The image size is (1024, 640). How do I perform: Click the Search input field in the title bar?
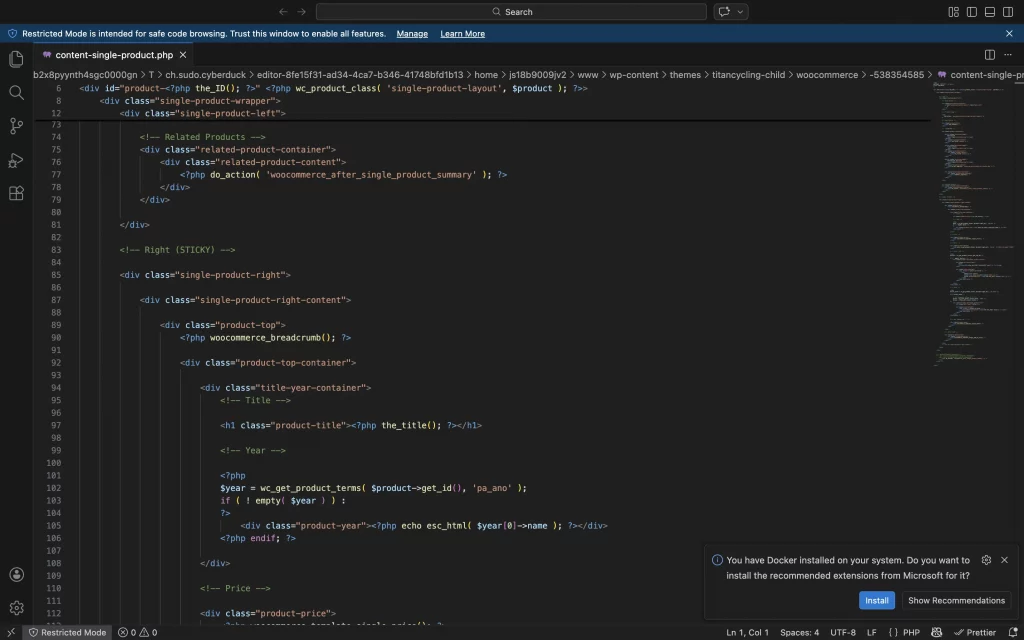tap(512, 11)
